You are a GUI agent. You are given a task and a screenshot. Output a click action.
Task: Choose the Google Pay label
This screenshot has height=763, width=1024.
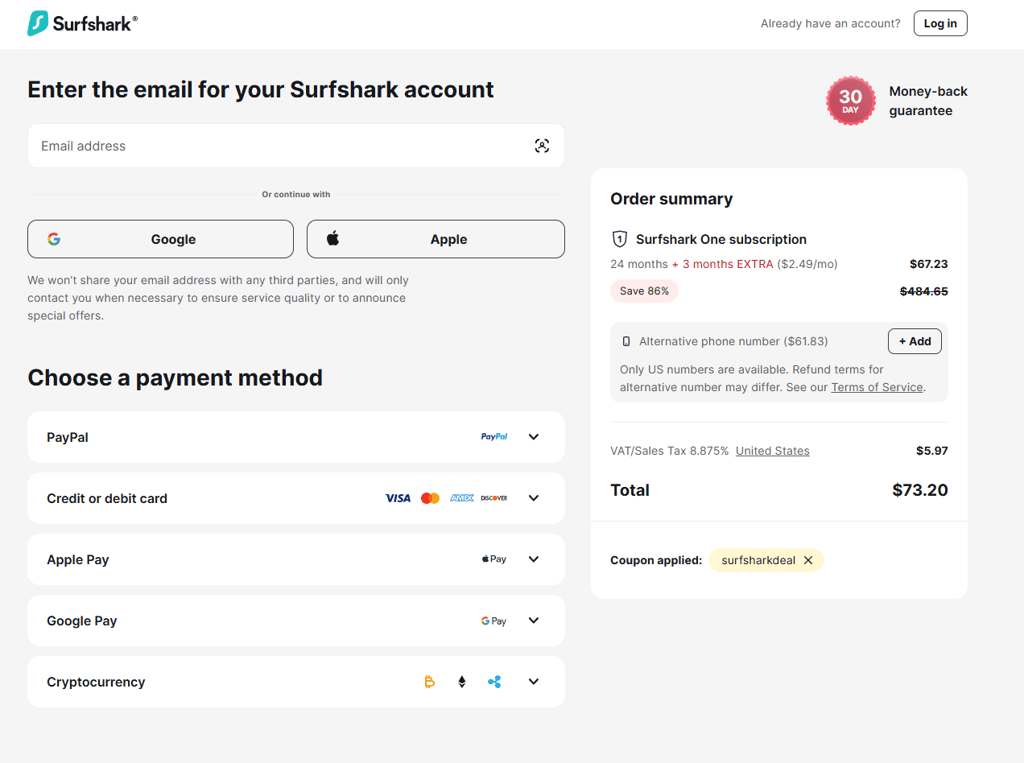click(82, 621)
